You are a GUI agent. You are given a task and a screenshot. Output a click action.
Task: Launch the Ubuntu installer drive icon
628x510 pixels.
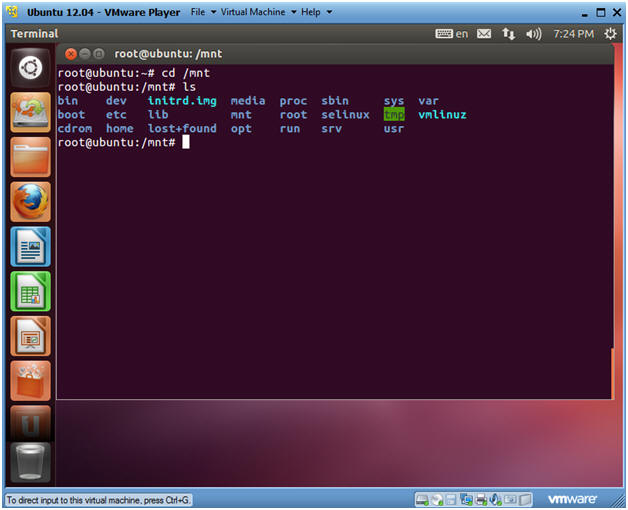[30, 113]
